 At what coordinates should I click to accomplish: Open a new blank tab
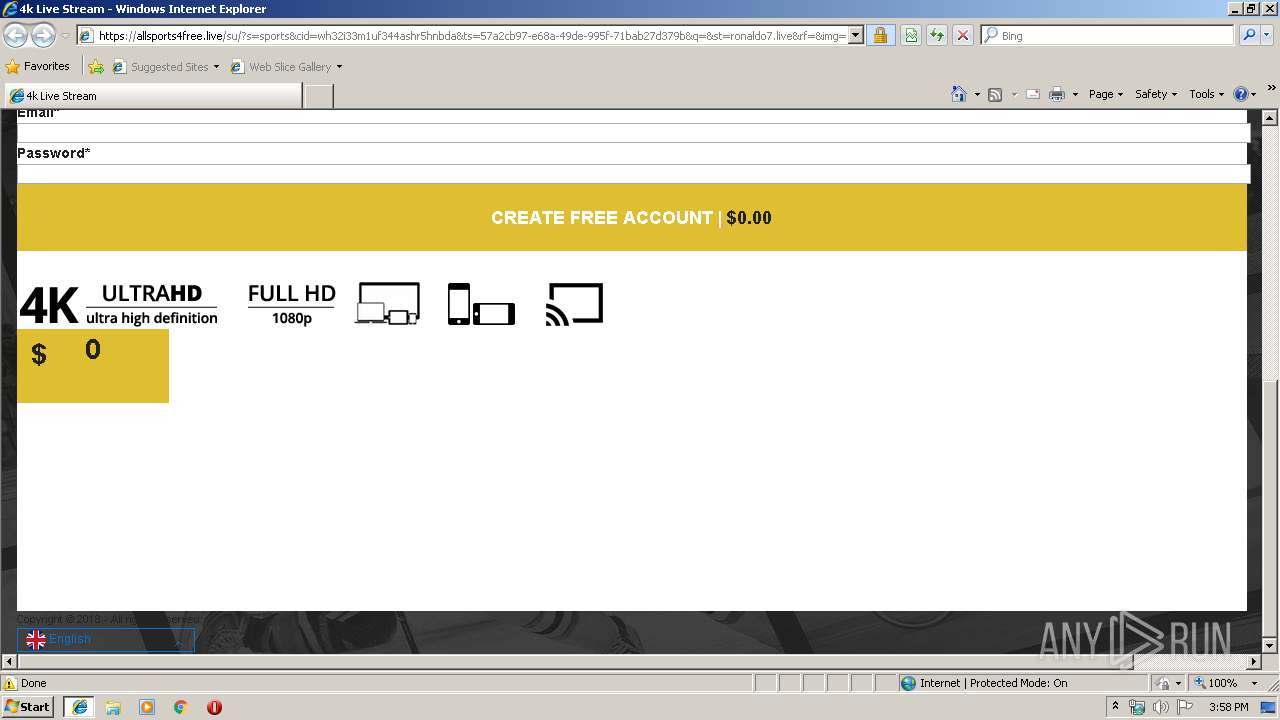[x=318, y=96]
